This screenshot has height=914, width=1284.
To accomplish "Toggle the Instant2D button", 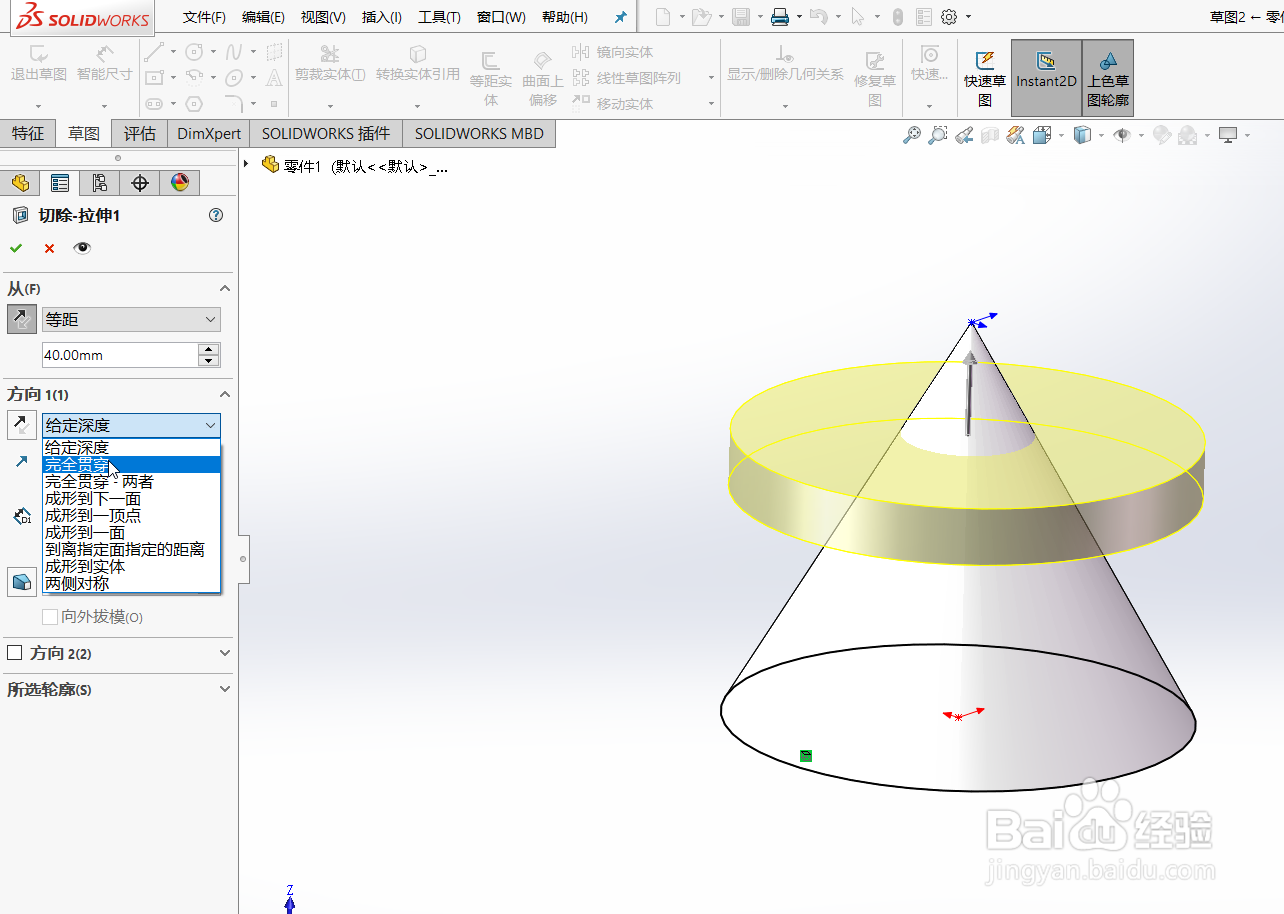I will click(x=1046, y=78).
